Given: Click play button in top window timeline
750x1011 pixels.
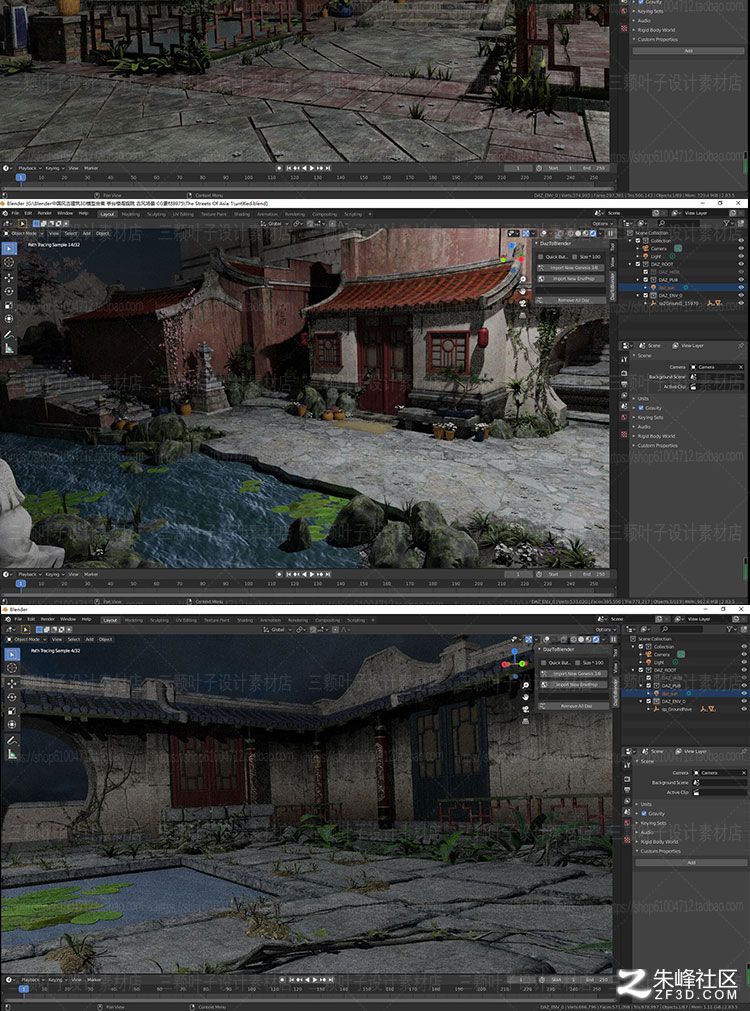Looking at the screenshot, I should point(311,168).
